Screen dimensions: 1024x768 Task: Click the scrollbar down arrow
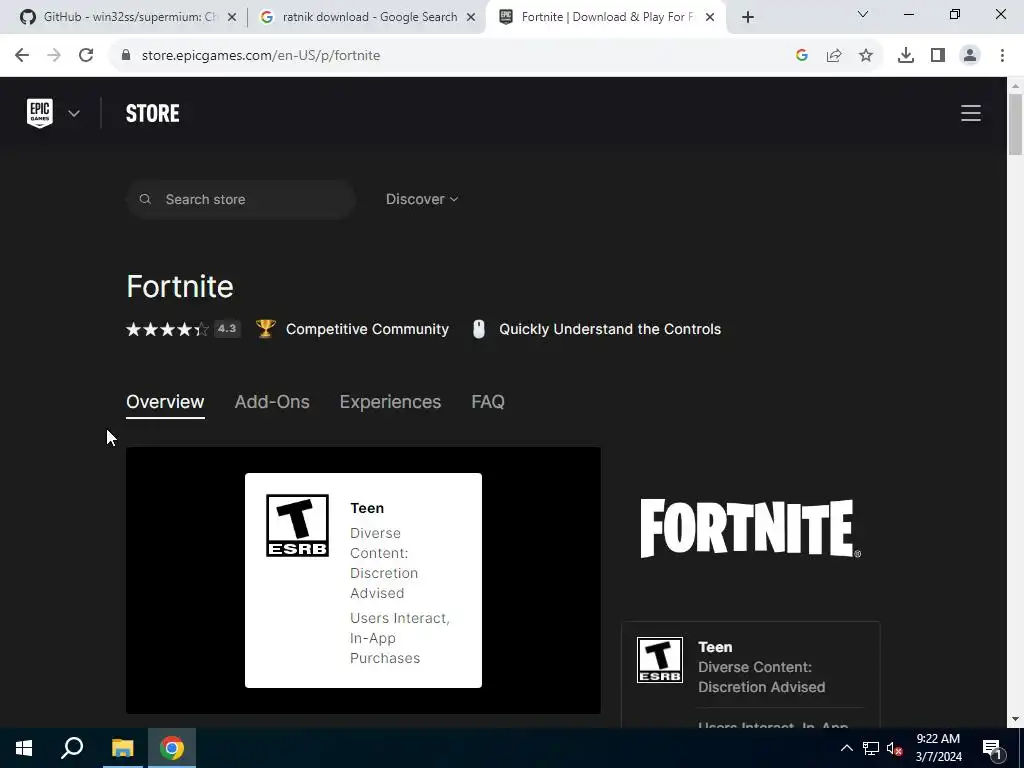click(x=1015, y=720)
